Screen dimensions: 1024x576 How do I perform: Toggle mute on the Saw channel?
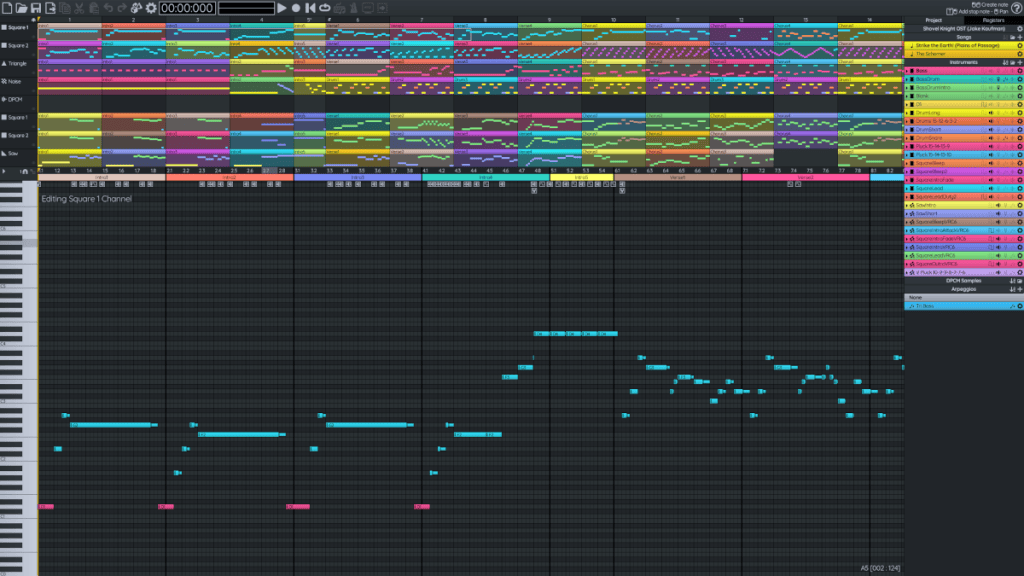4,153
